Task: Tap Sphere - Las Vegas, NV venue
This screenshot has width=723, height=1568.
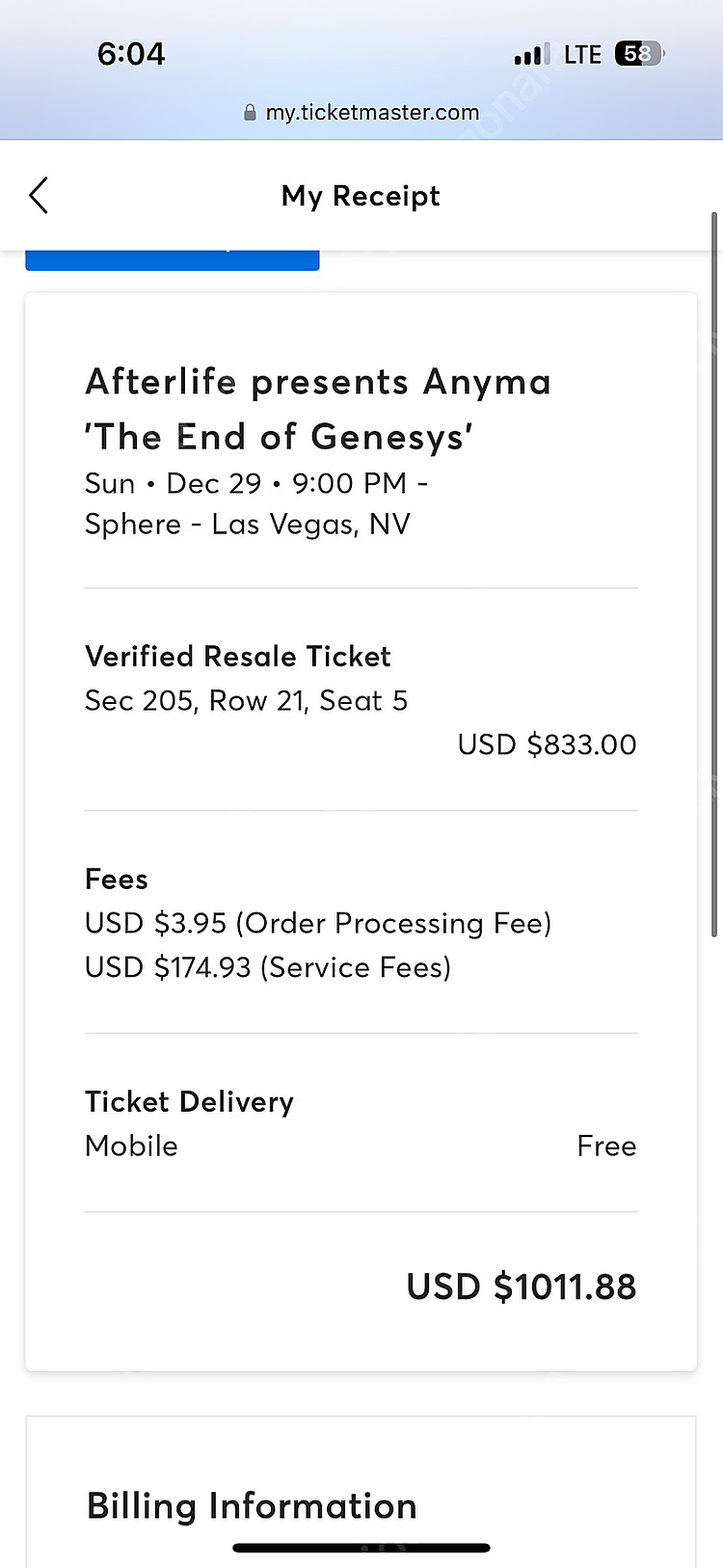Action: [x=248, y=525]
